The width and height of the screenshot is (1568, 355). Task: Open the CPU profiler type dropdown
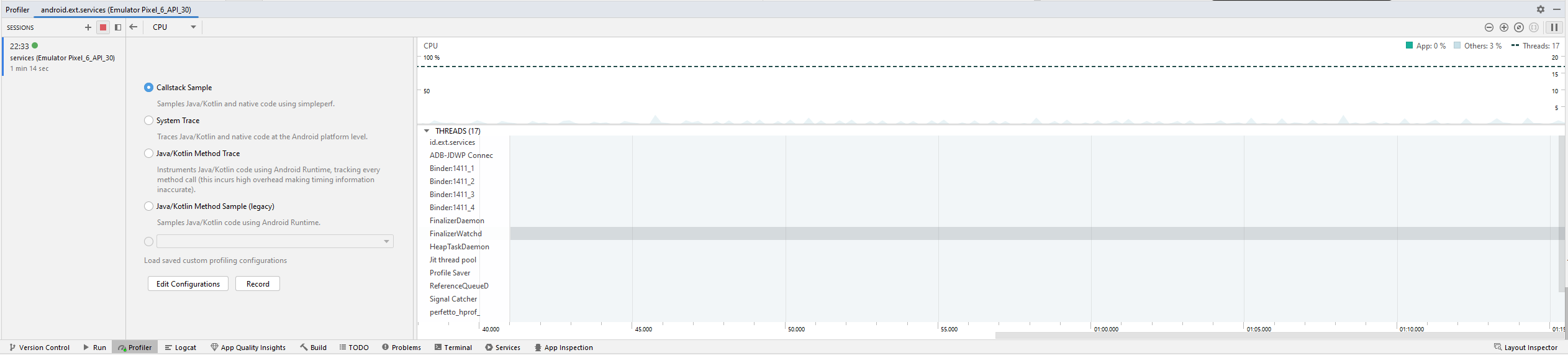[174, 27]
